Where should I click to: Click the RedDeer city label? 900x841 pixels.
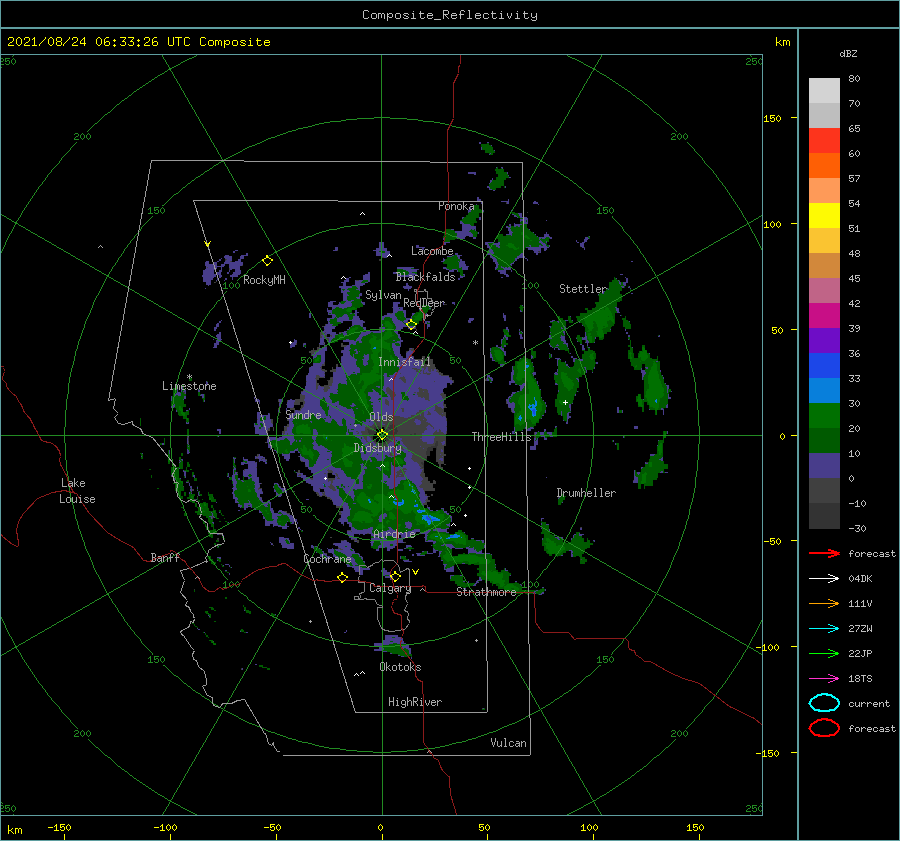click(424, 303)
